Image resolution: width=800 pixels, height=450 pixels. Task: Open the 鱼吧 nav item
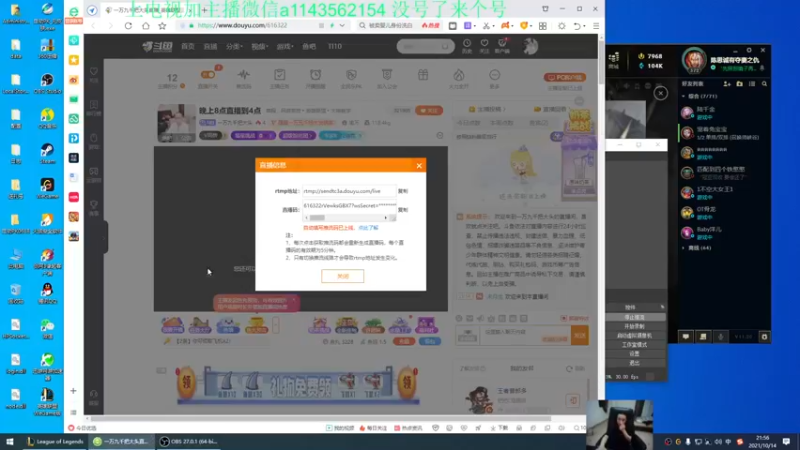309,46
